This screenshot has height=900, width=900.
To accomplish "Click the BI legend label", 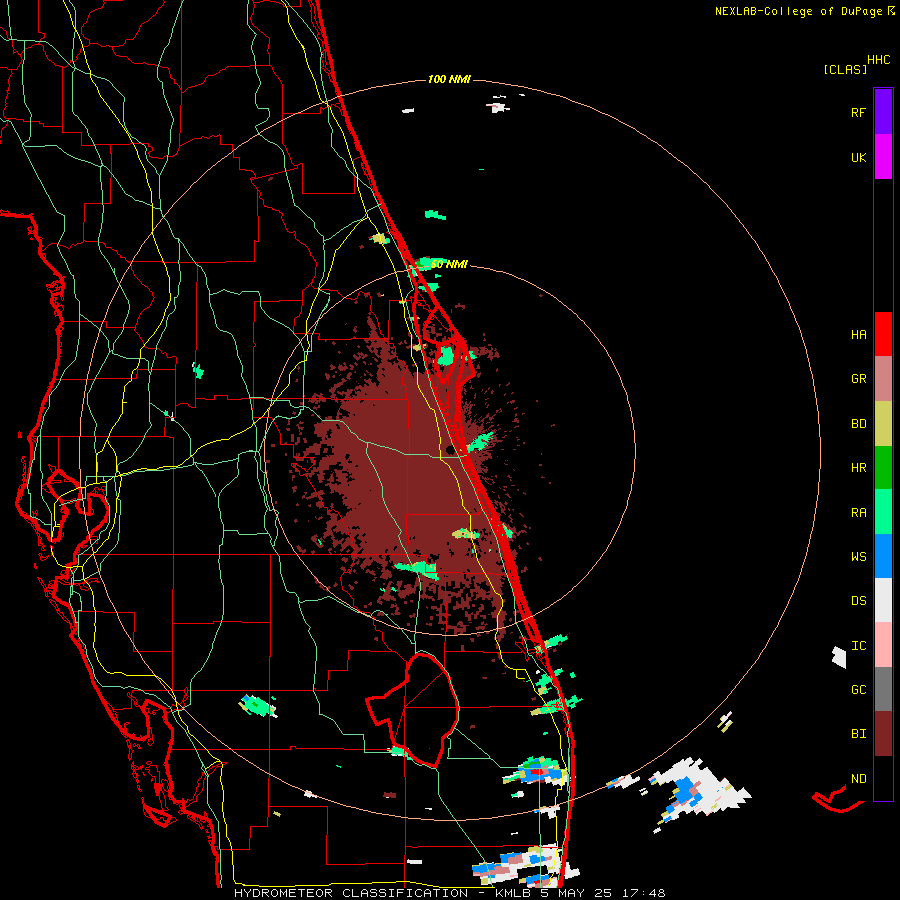I will tap(858, 734).
